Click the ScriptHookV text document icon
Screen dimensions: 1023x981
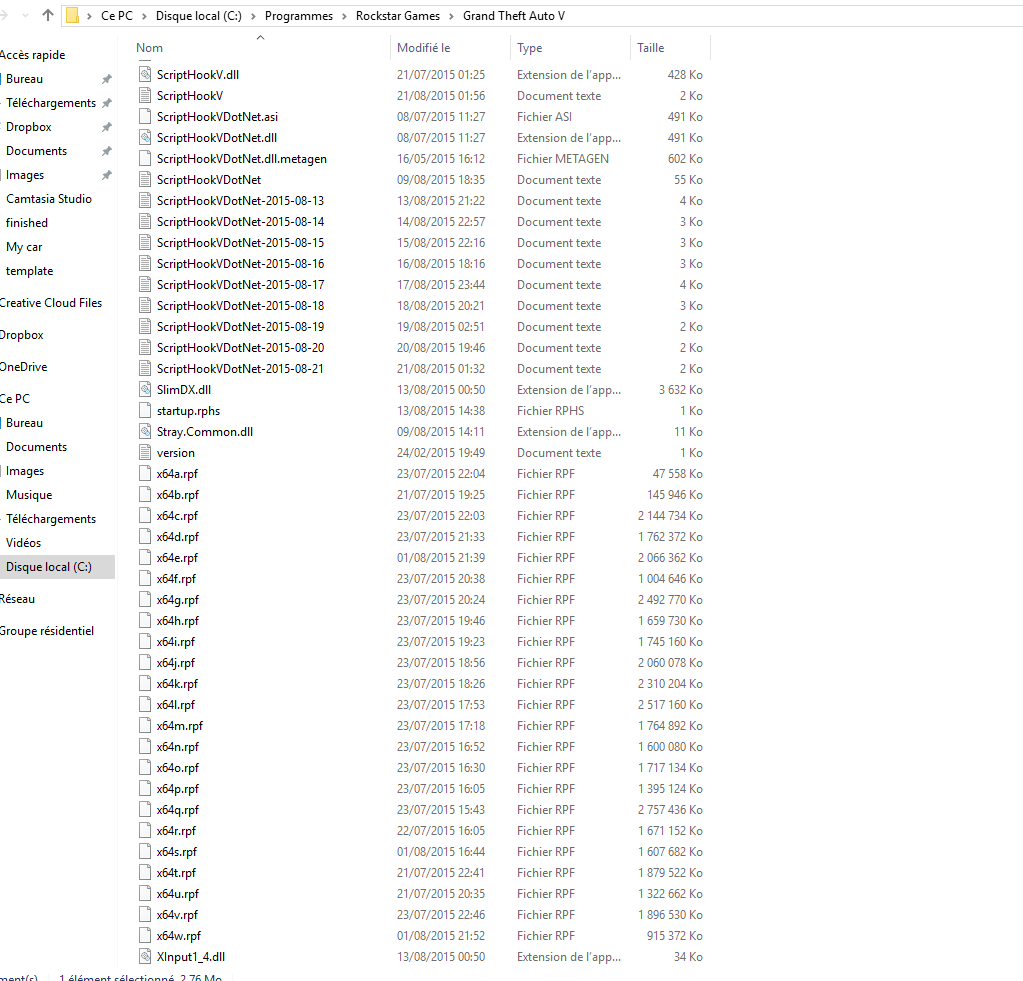coord(145,96)
